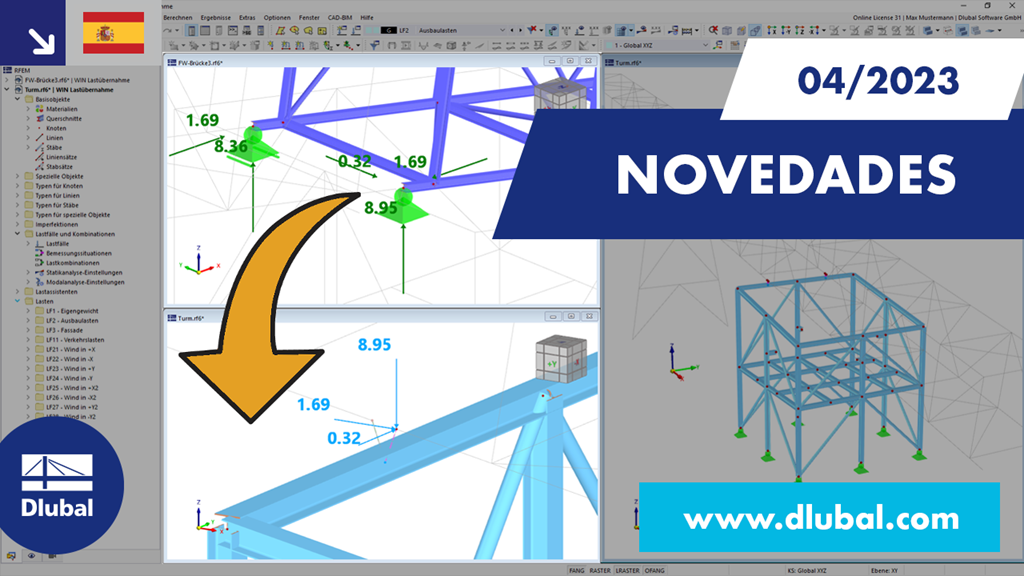Open dropdown arrow next to axis views

tap(824, 31)
